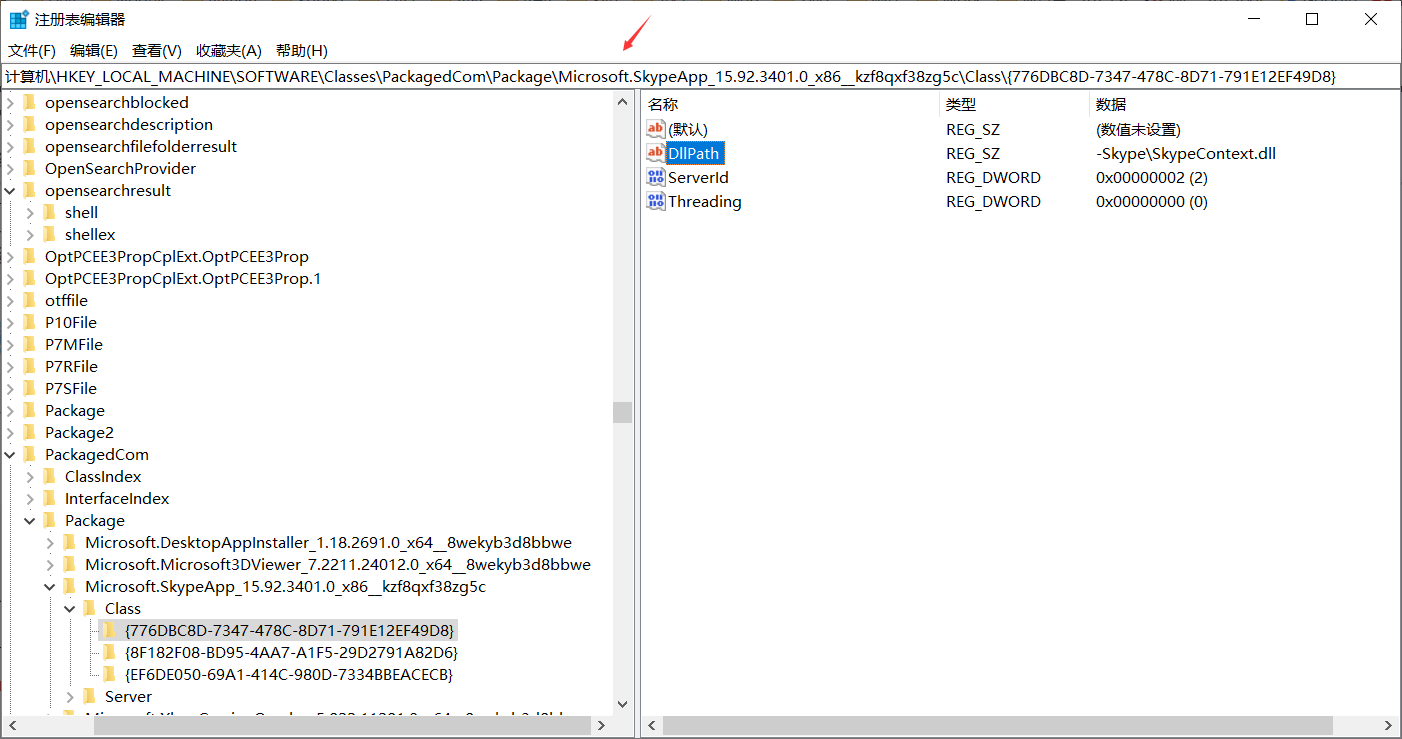This screenshot has height=739, width=1402.
Task: Collapse the Class key
Action: (71, 608)
